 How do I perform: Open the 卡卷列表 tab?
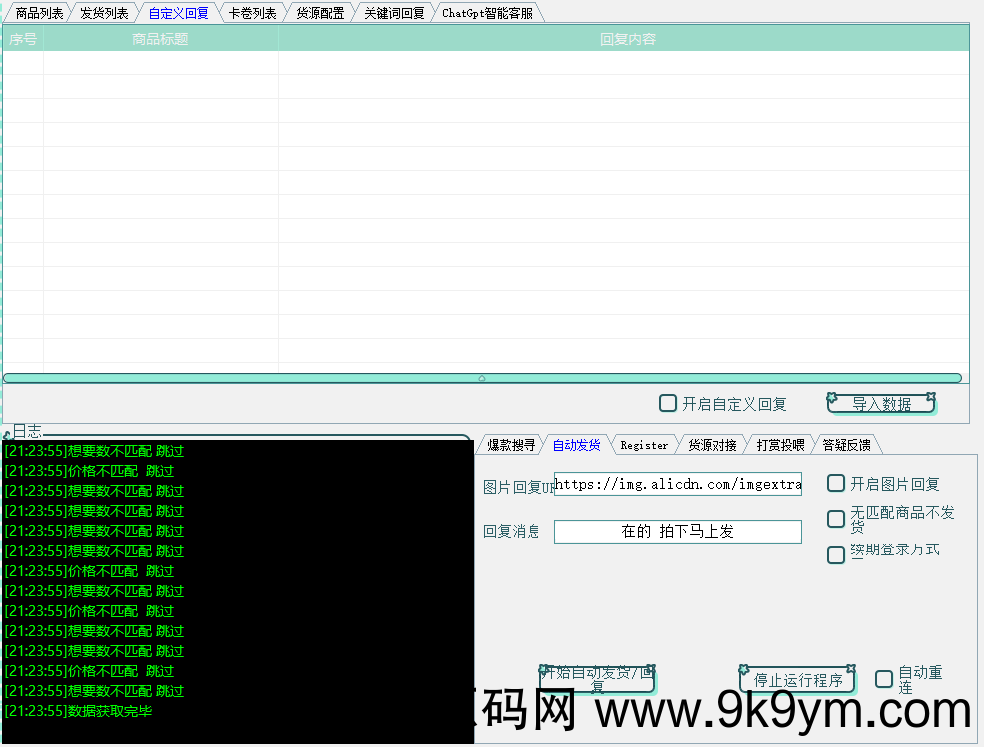(252, 13)
